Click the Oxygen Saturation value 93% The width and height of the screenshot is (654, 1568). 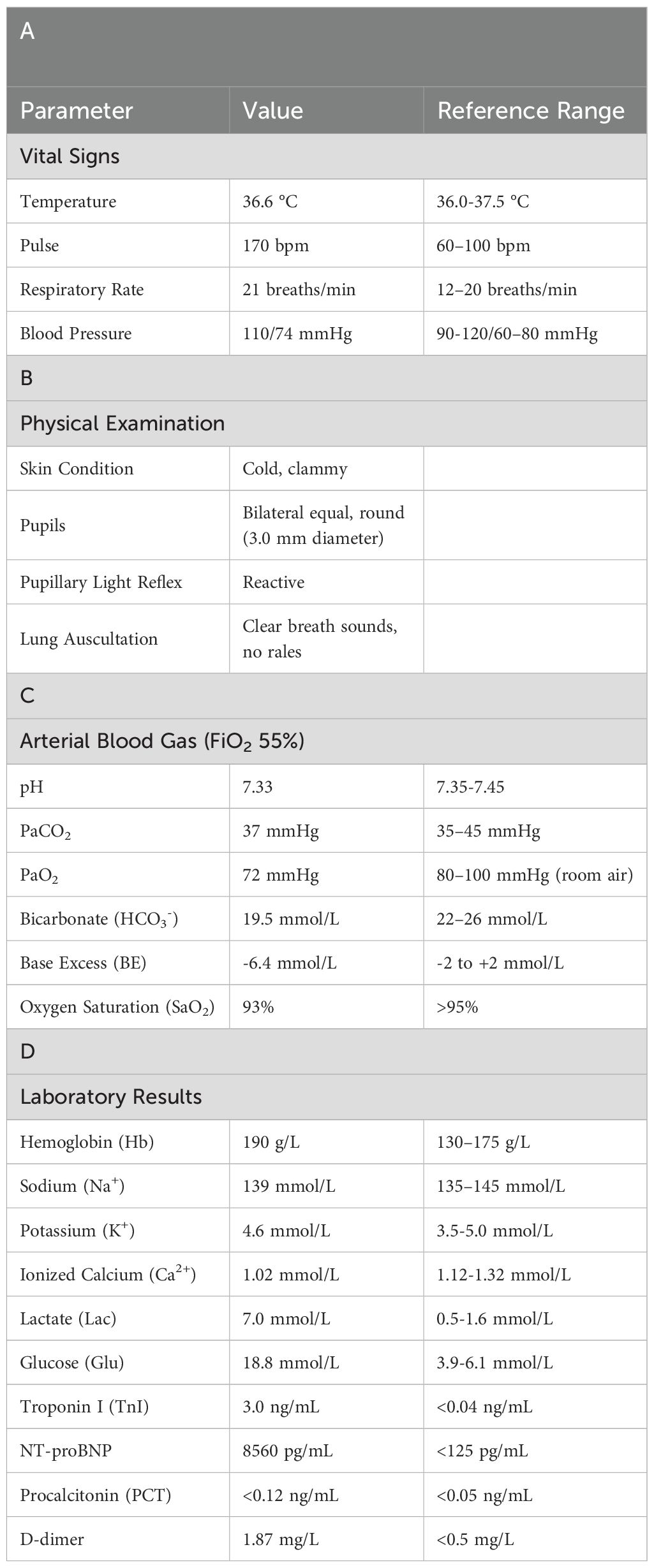click(x=258, y=1007)
